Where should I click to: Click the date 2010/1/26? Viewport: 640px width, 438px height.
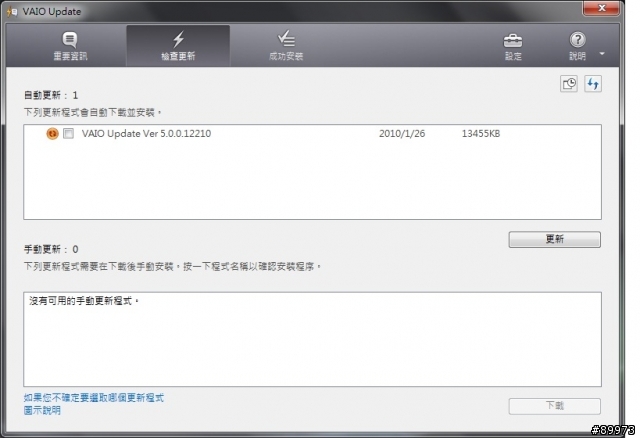402,133
